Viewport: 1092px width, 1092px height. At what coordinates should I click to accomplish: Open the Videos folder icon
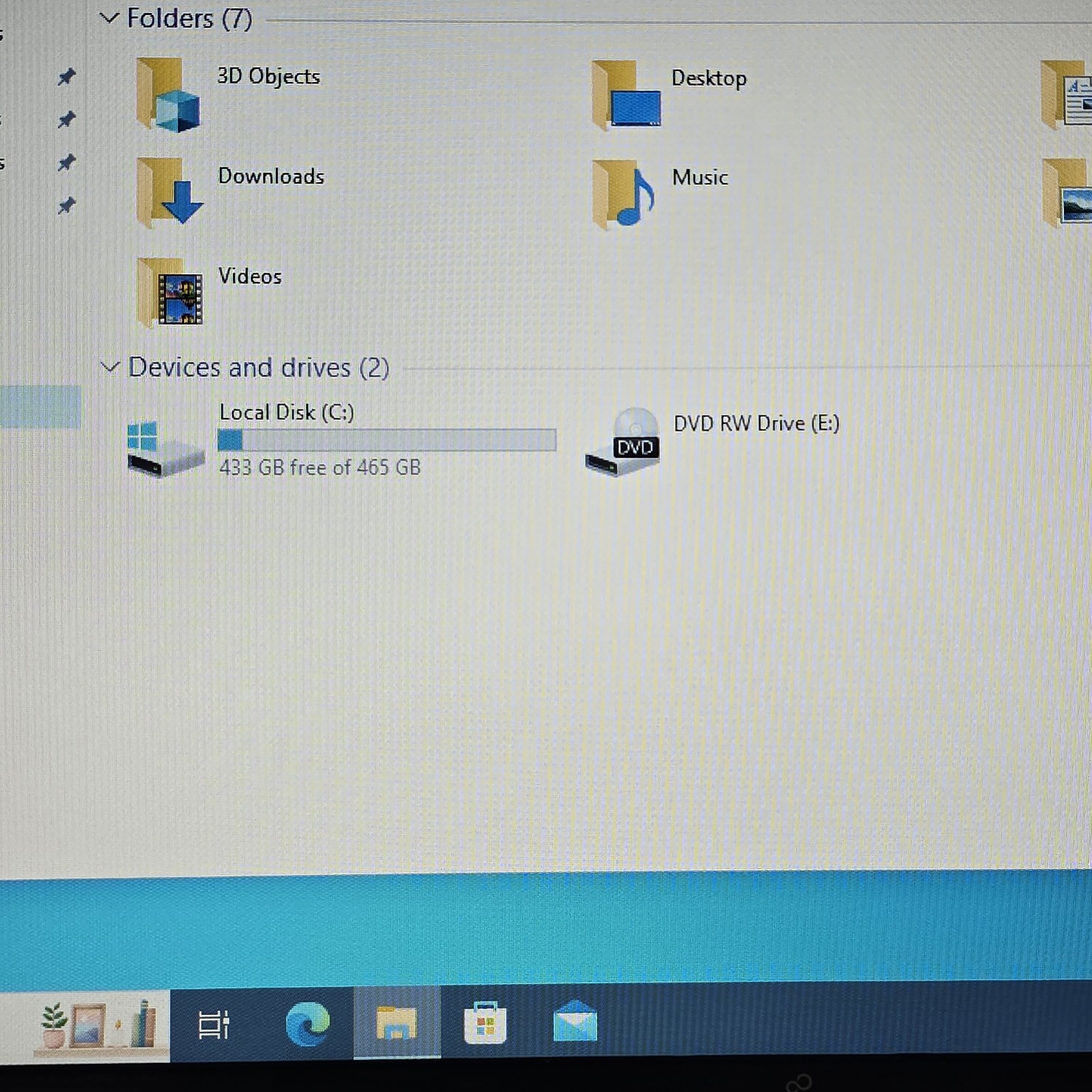coord(169,292)
